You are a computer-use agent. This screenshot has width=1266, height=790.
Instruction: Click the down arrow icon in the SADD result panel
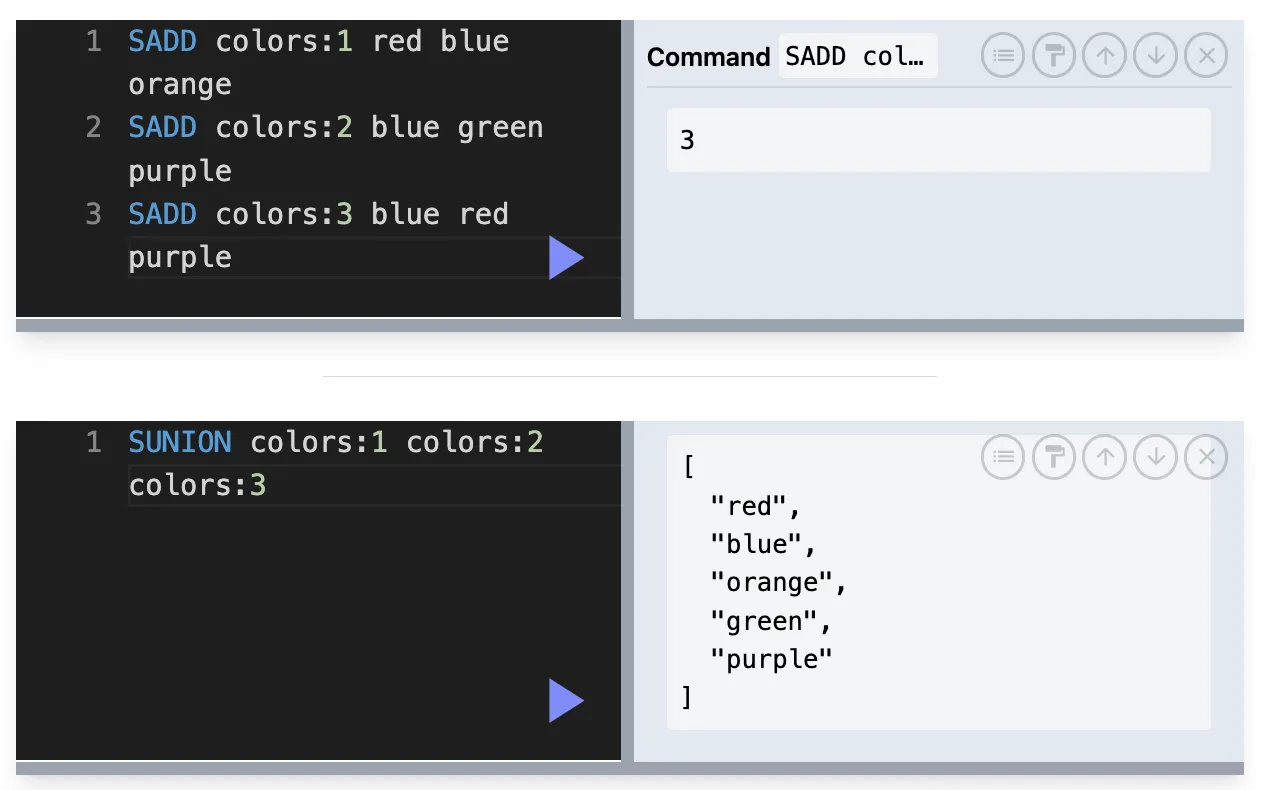pyautogui.click(x=1156, y=56)
